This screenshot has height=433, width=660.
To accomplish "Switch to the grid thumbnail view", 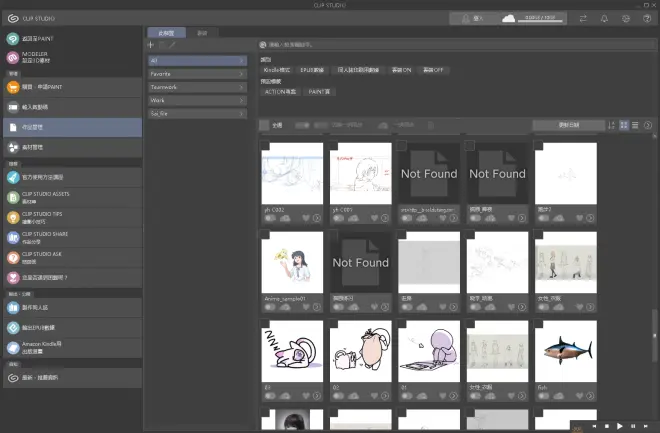I will [624, 125].
